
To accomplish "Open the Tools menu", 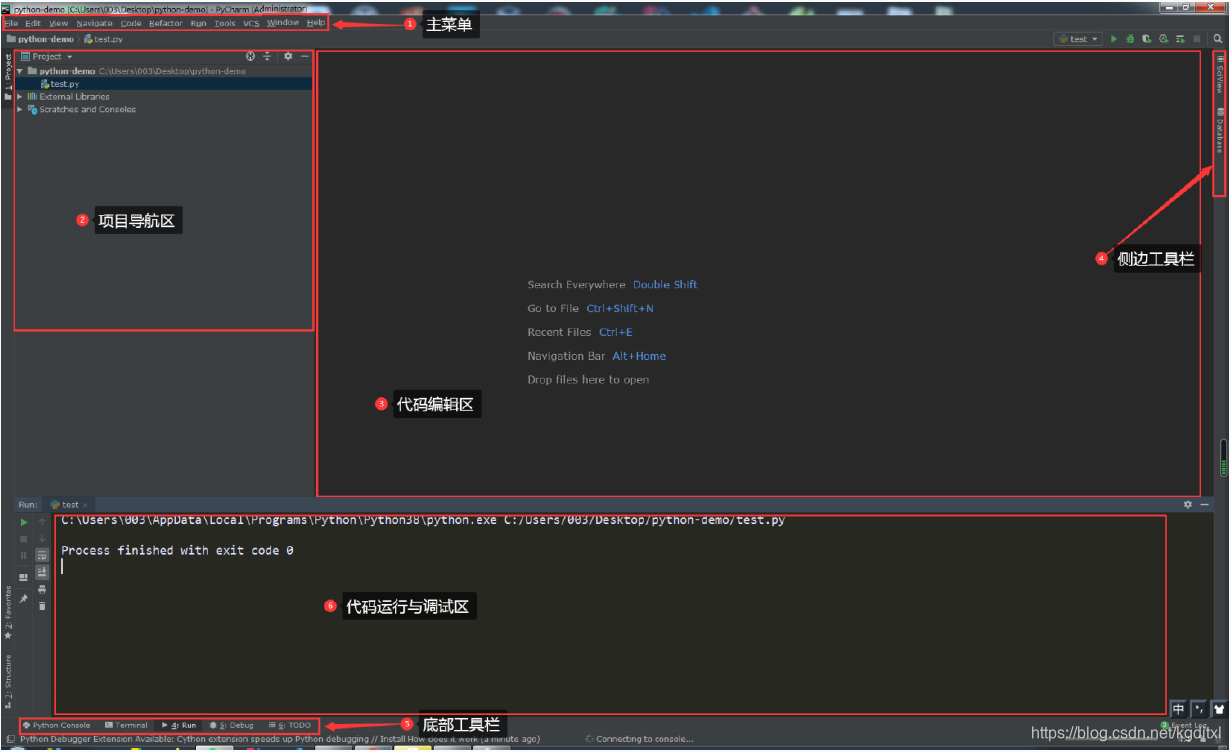I will click(225, 23).
